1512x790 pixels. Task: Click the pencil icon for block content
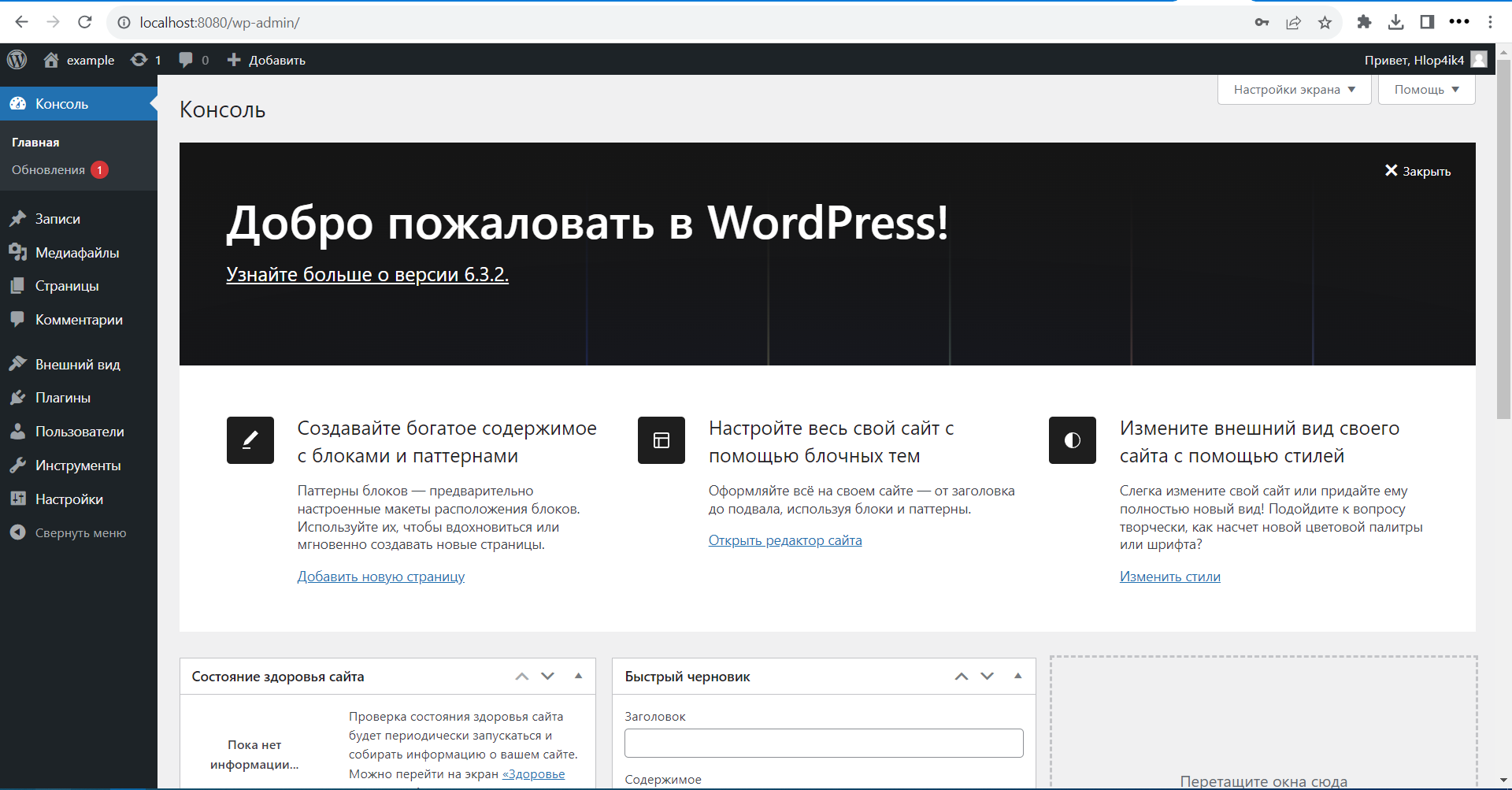(250, 440)
